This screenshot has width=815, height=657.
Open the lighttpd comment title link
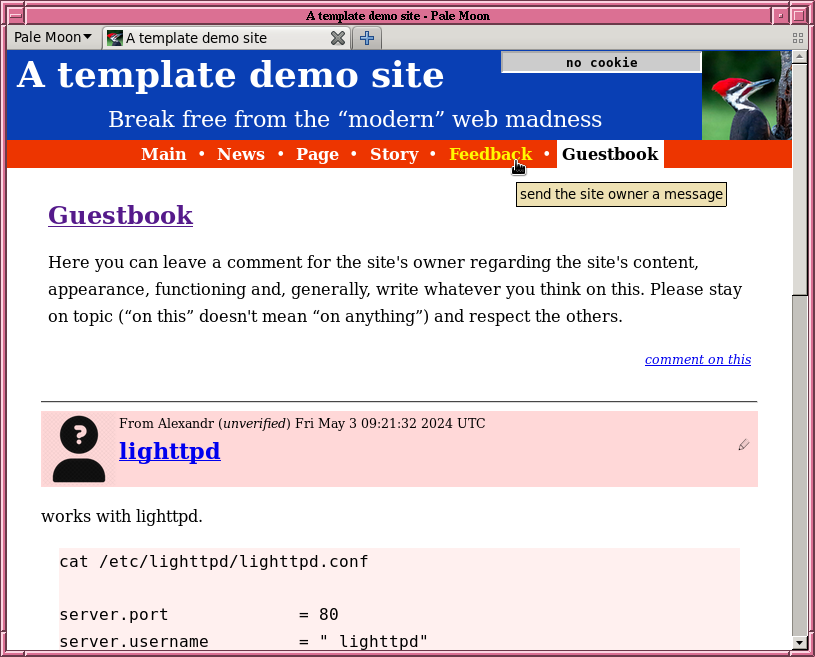coord(169,451)
